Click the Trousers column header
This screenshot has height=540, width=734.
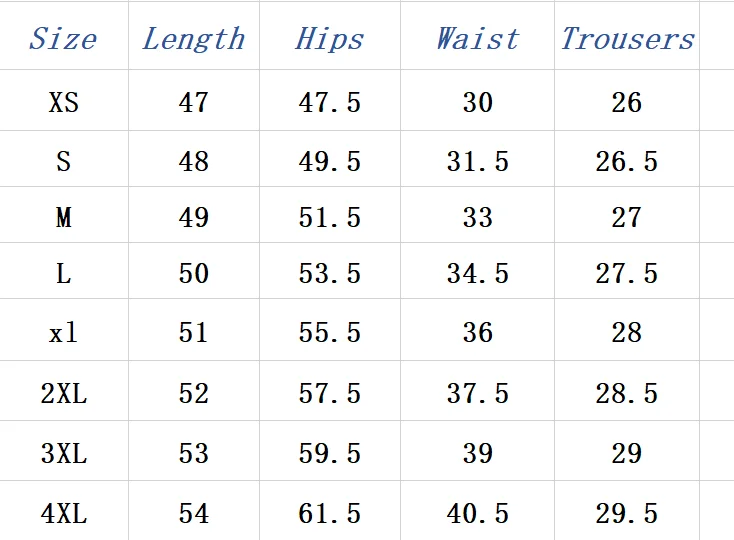click(627, 39)
